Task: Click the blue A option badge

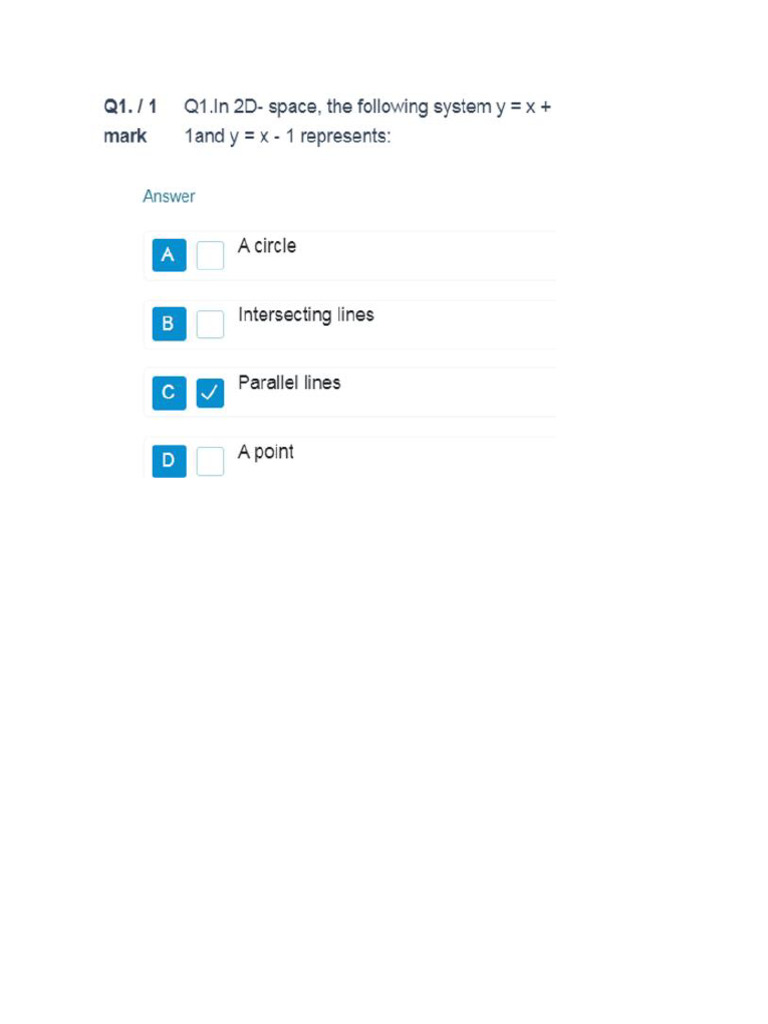Action: point(169,255)
